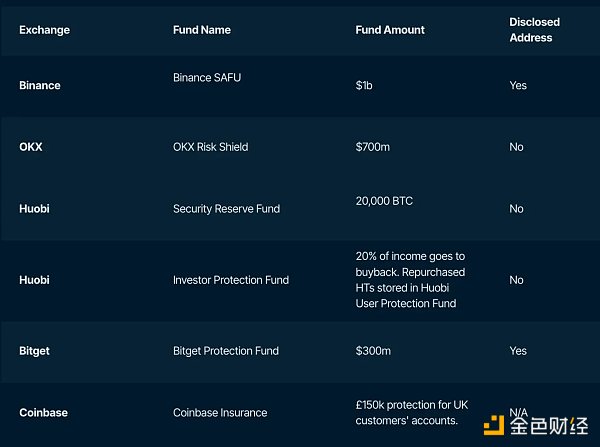Select the OKX exchange name

[31, 147]
